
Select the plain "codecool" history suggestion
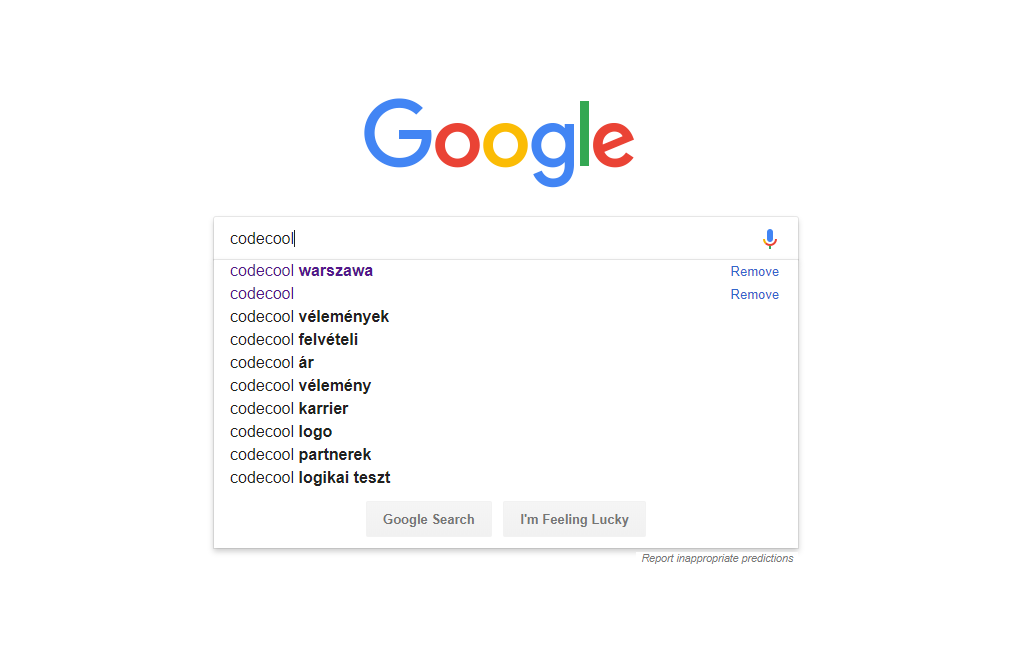[506, 294]
